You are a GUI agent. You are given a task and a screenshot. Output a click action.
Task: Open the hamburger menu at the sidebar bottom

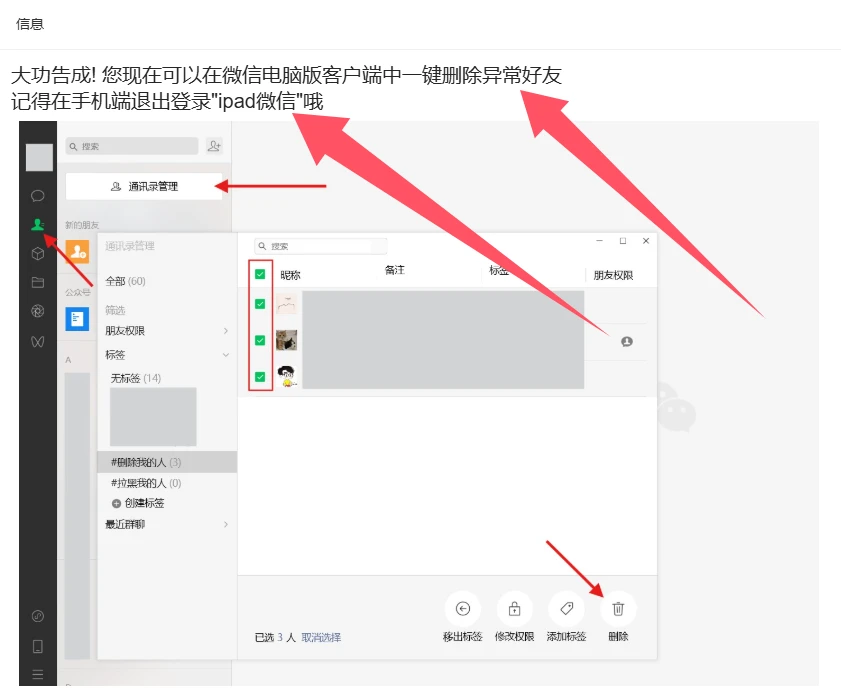click(x=38, y=674)
